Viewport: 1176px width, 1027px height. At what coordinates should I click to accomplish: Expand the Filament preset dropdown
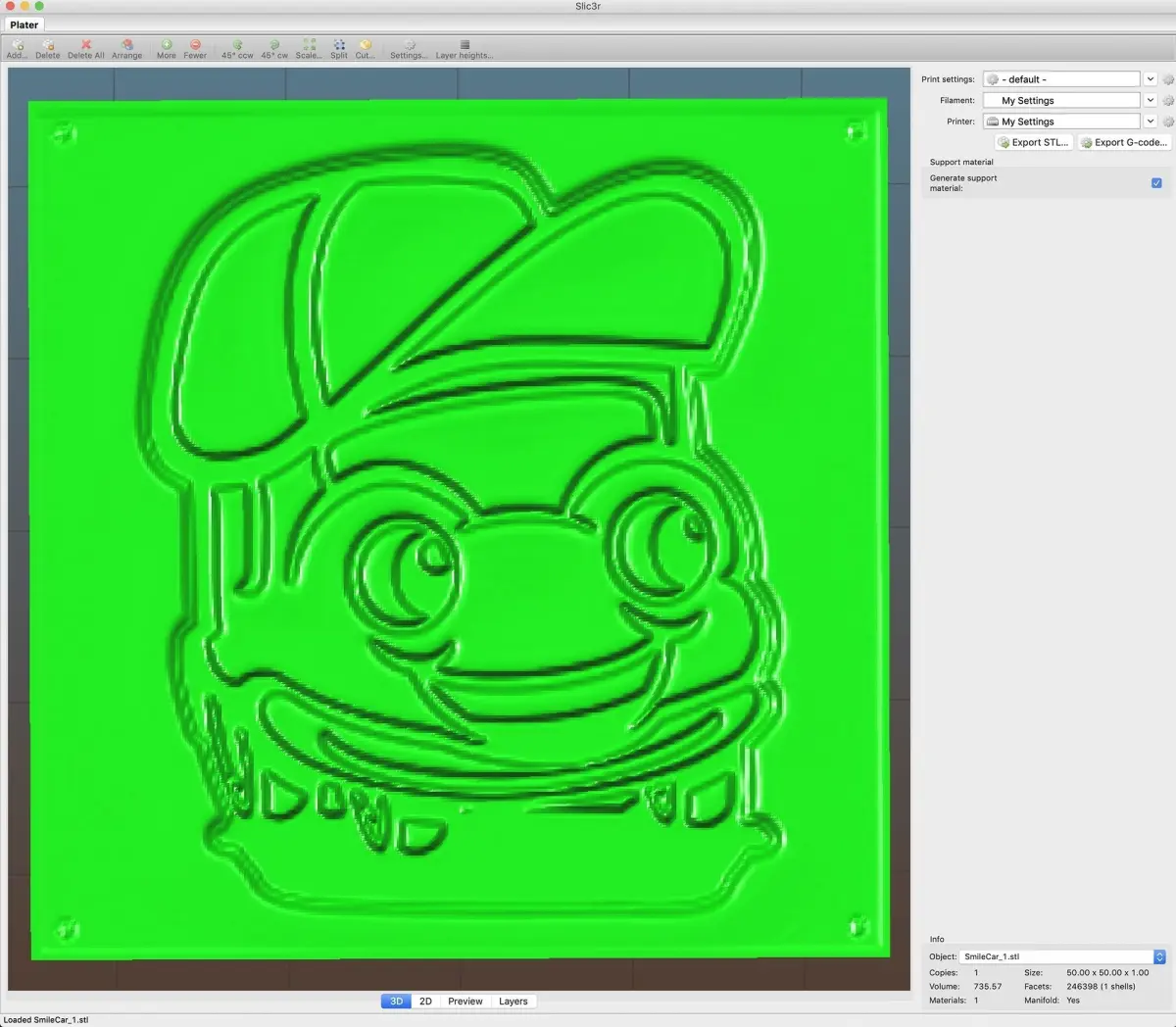point(1151,101)
